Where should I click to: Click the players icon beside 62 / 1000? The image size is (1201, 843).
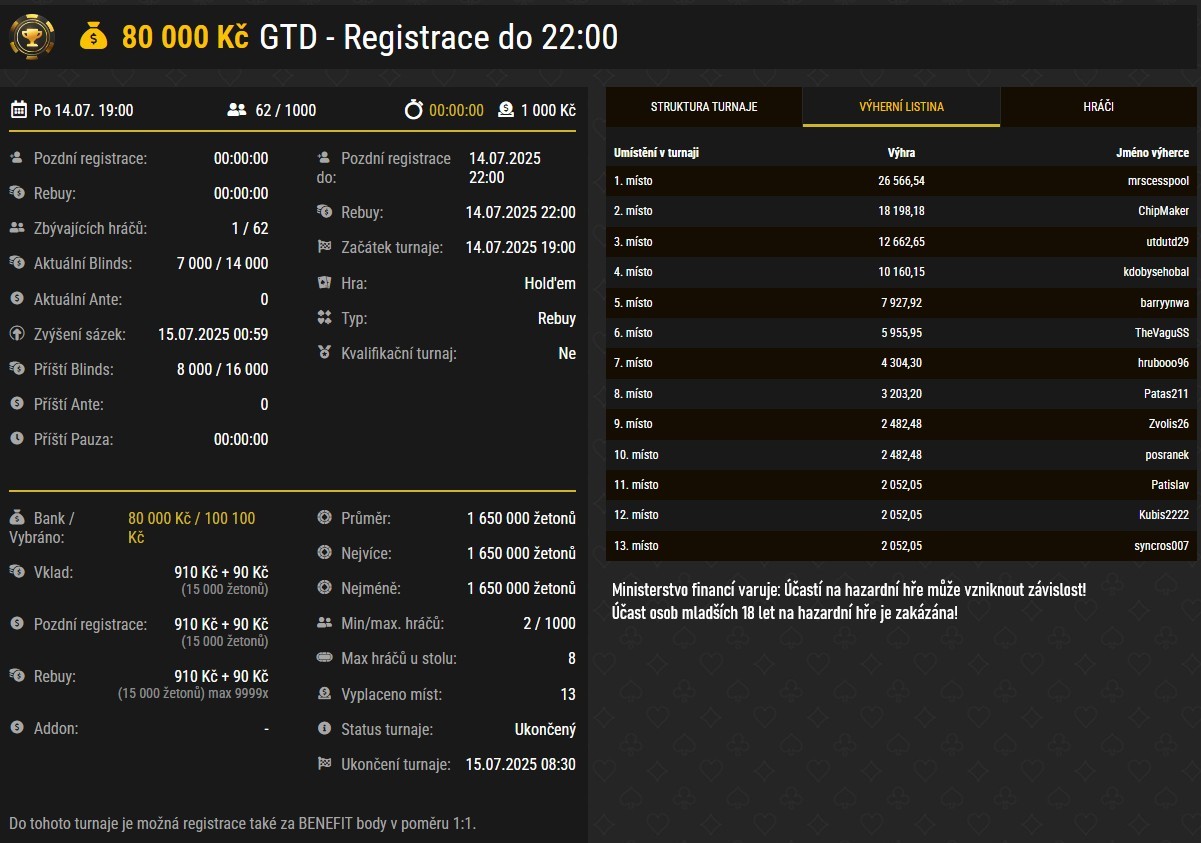point(236,110)
